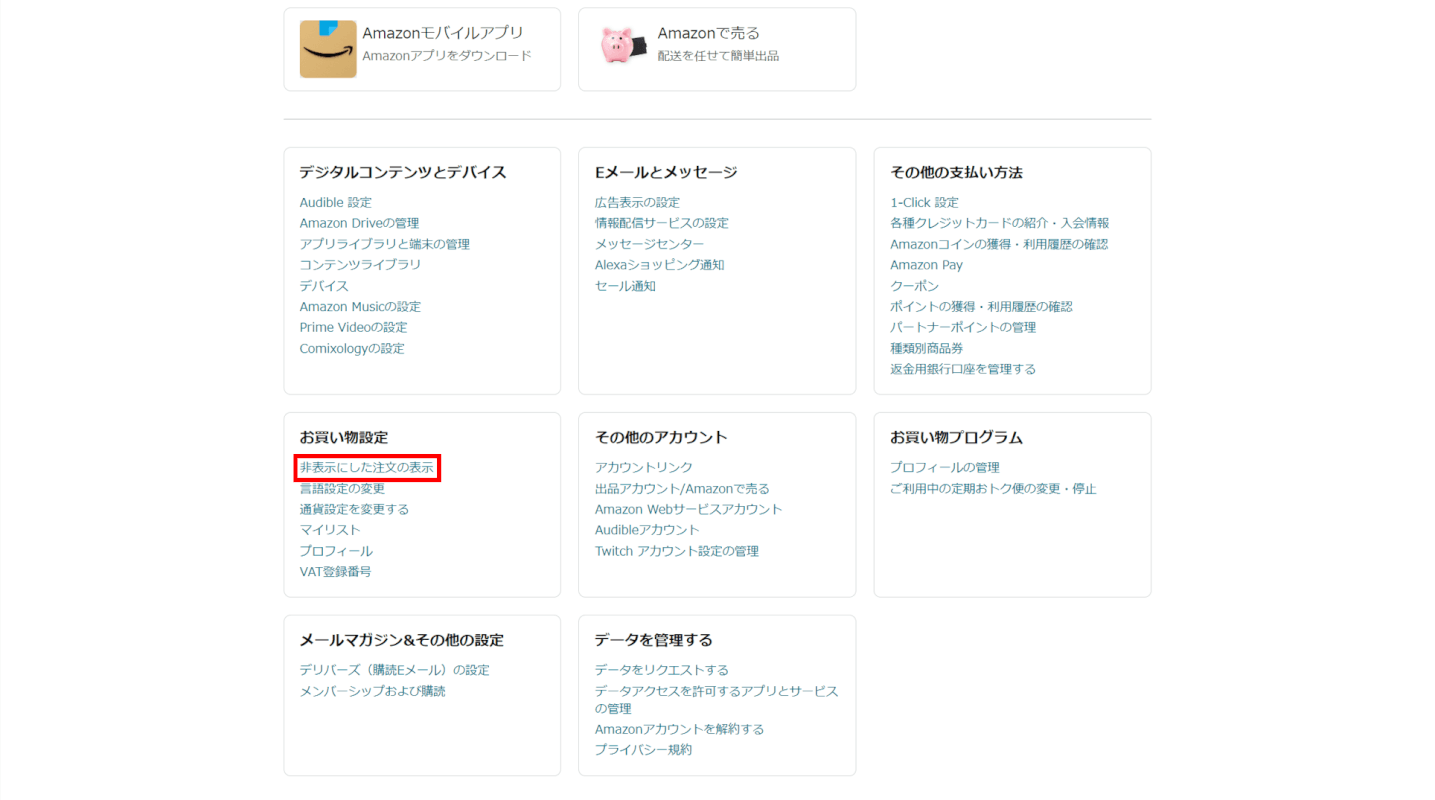
Task: Click the その他のアカウント heading
Action: [x=661, y=437]
